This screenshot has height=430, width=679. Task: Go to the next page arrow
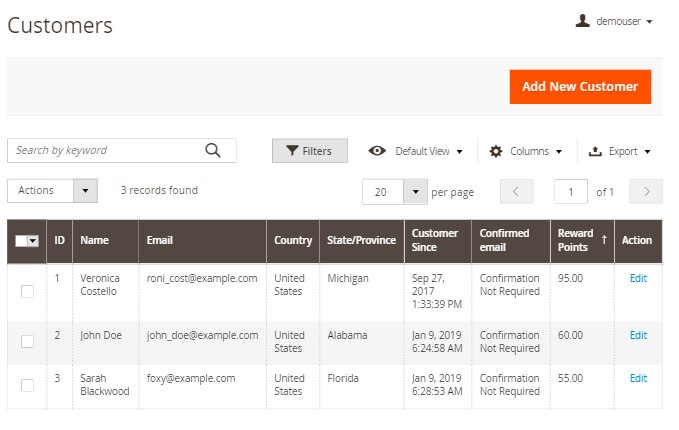pyautogui.click(x=647, y=191)
